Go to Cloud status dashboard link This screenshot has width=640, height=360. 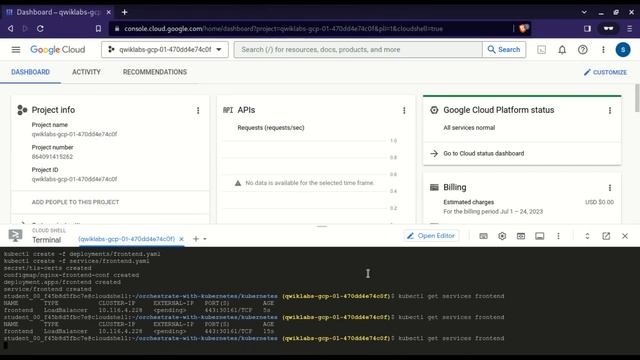[x=484, y=153]
